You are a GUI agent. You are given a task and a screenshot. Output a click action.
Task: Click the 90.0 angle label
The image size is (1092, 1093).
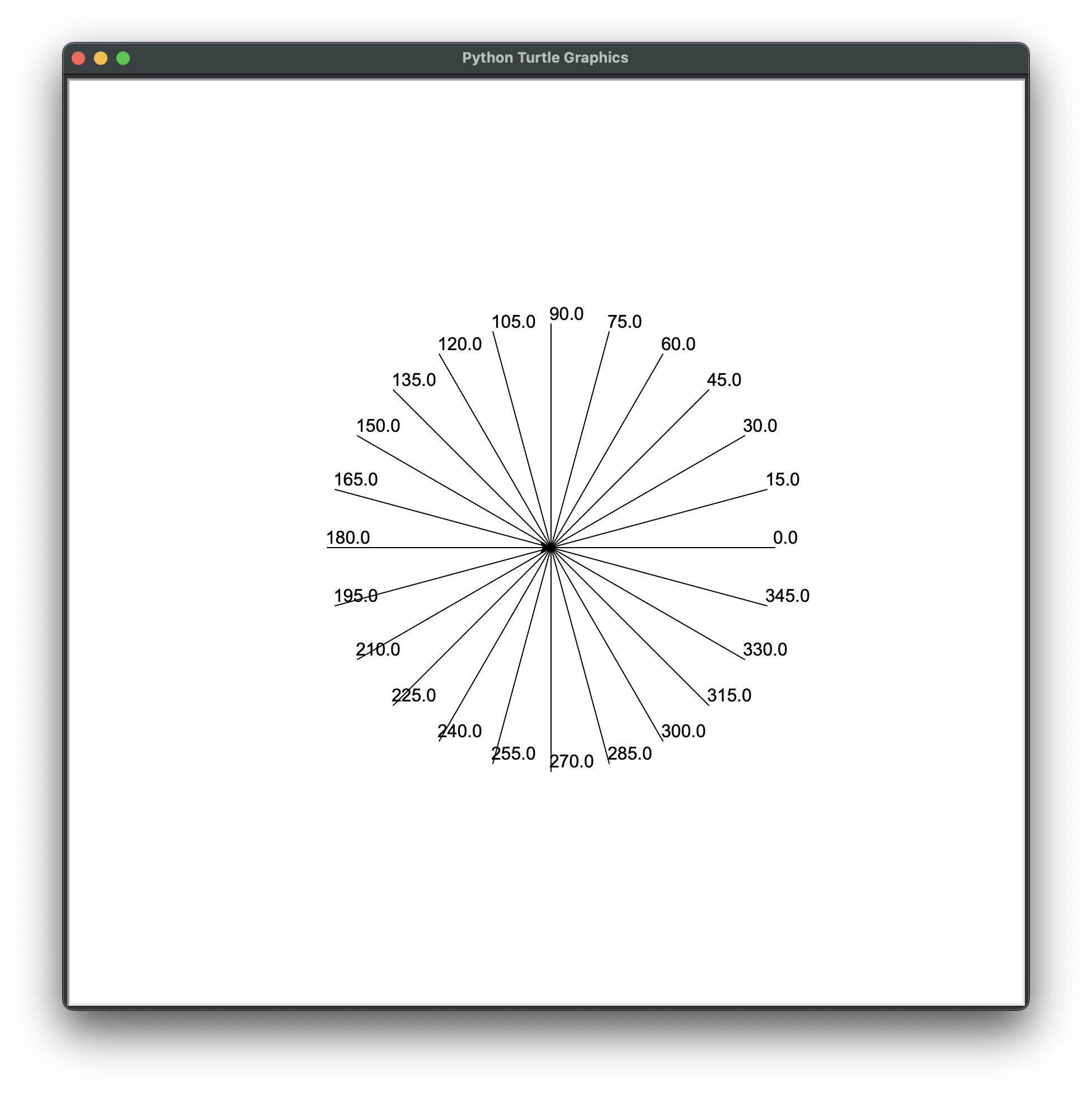point(566,314)
